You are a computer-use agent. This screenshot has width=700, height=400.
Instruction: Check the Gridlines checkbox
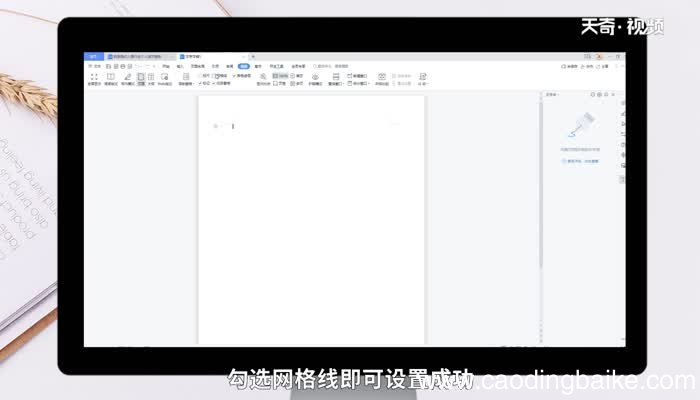pos(220,76)
